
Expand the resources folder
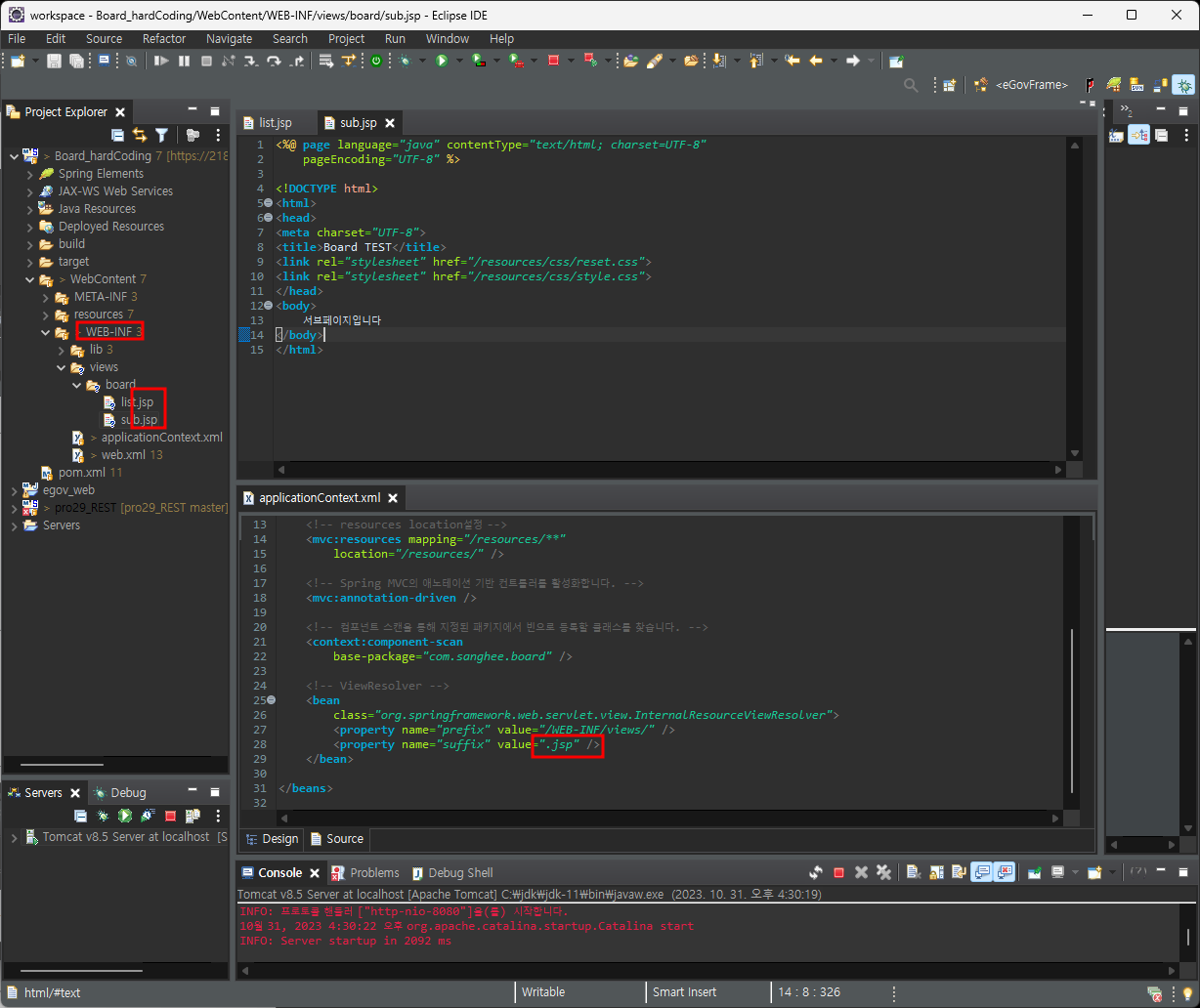46,315
